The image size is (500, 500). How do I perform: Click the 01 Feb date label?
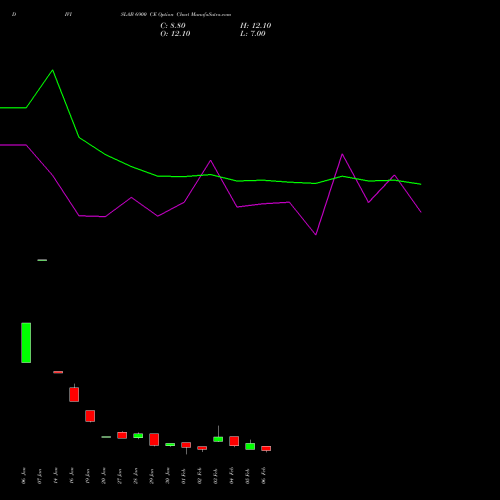pyautogui.click(x=183, y=476)
